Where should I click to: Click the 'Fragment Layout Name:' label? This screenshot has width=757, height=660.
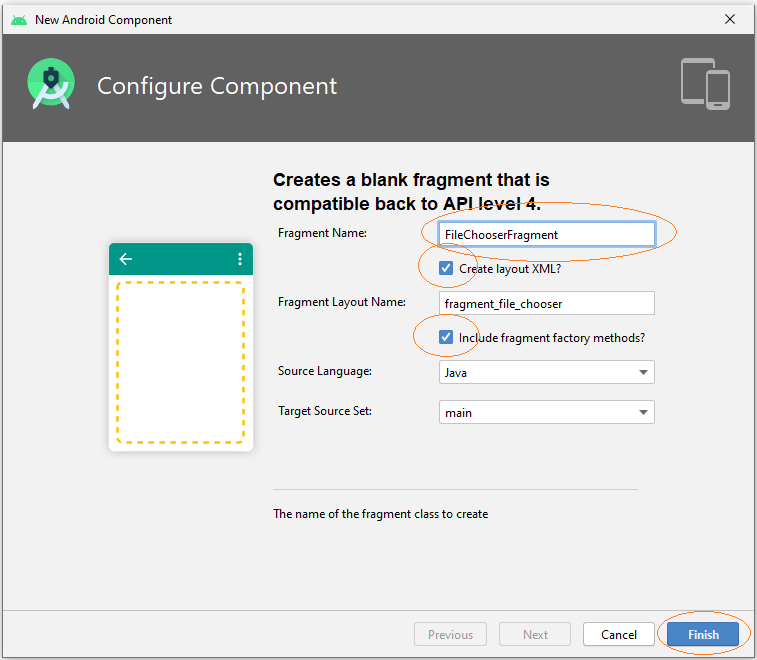[x=342, y=302]
